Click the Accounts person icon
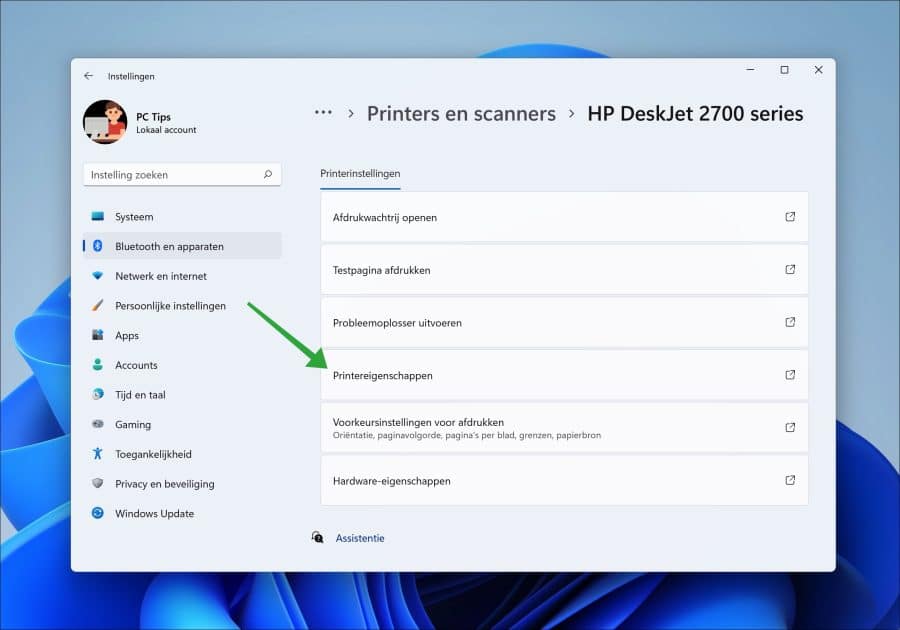Image resolution: width=900 pixels, height=630 pixels. (x=98, y=364)
